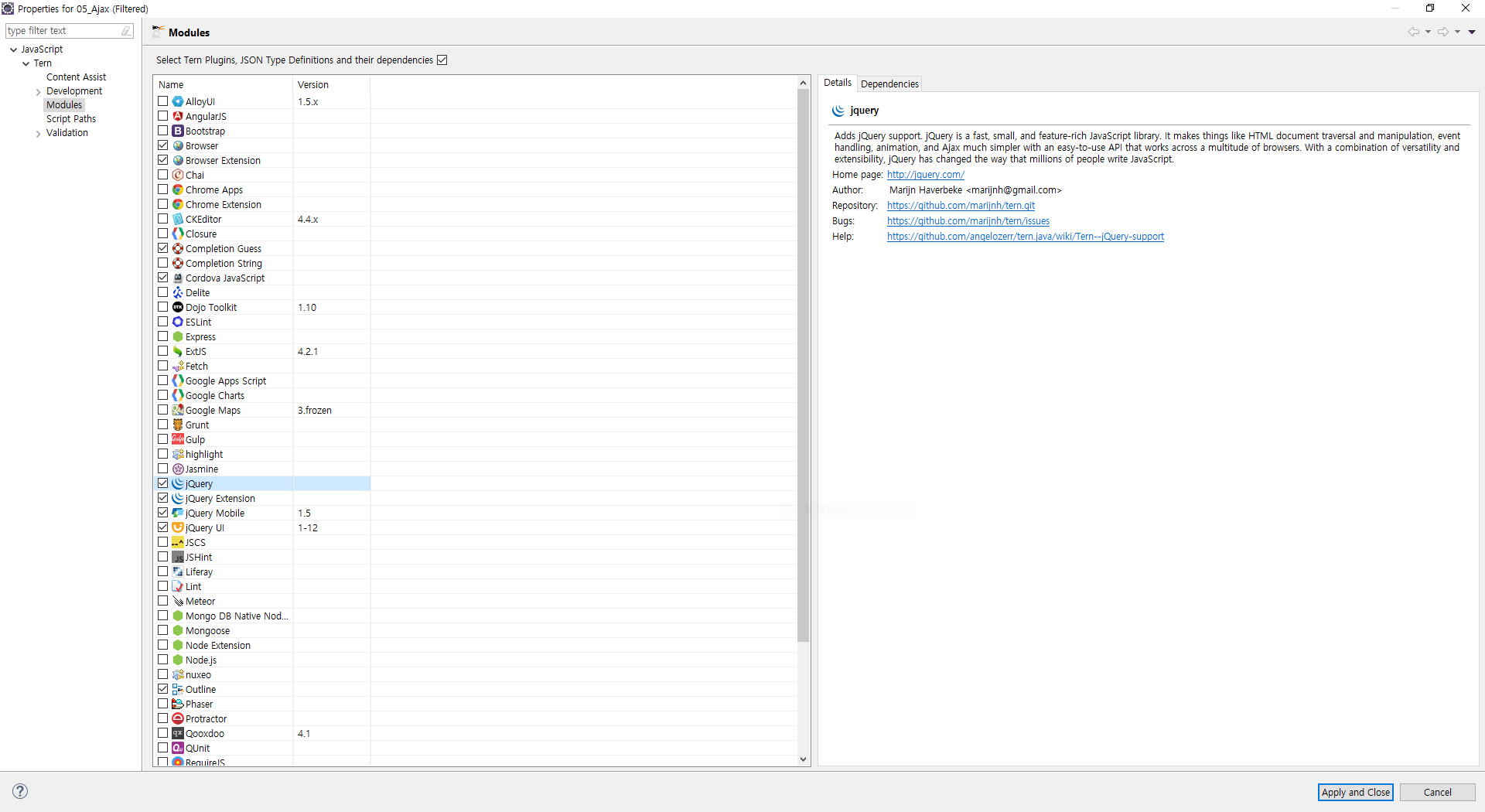Screen dimensions: 1485x812
Task: Enable the Node.js module checkbox
Action: [163, 660]
